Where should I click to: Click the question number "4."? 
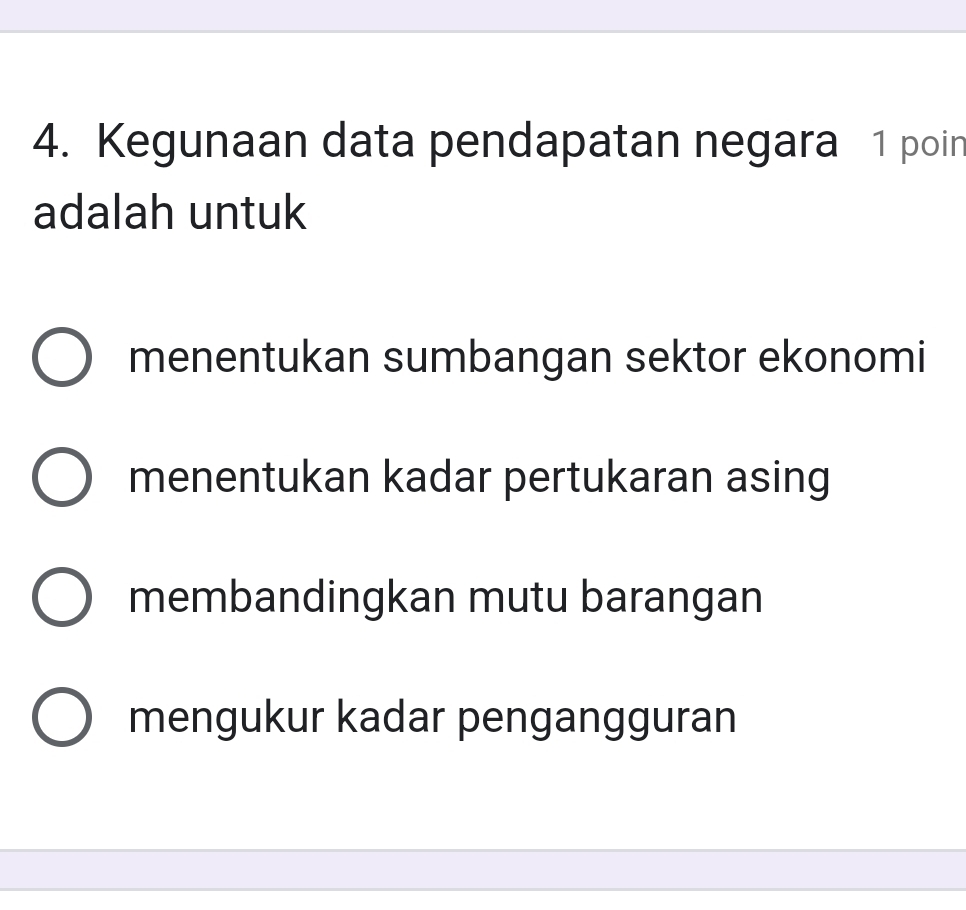[57, 143]
